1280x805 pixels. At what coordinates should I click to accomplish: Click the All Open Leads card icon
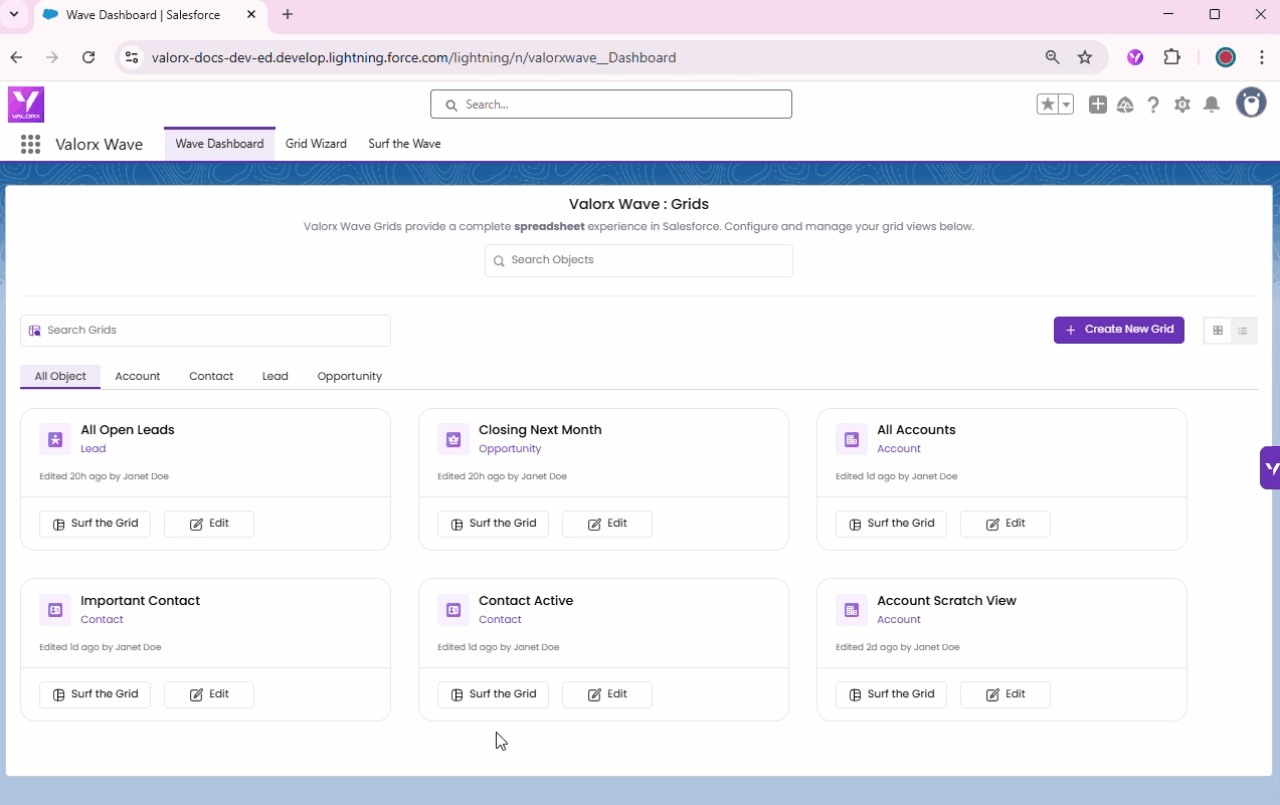point(55,439)
